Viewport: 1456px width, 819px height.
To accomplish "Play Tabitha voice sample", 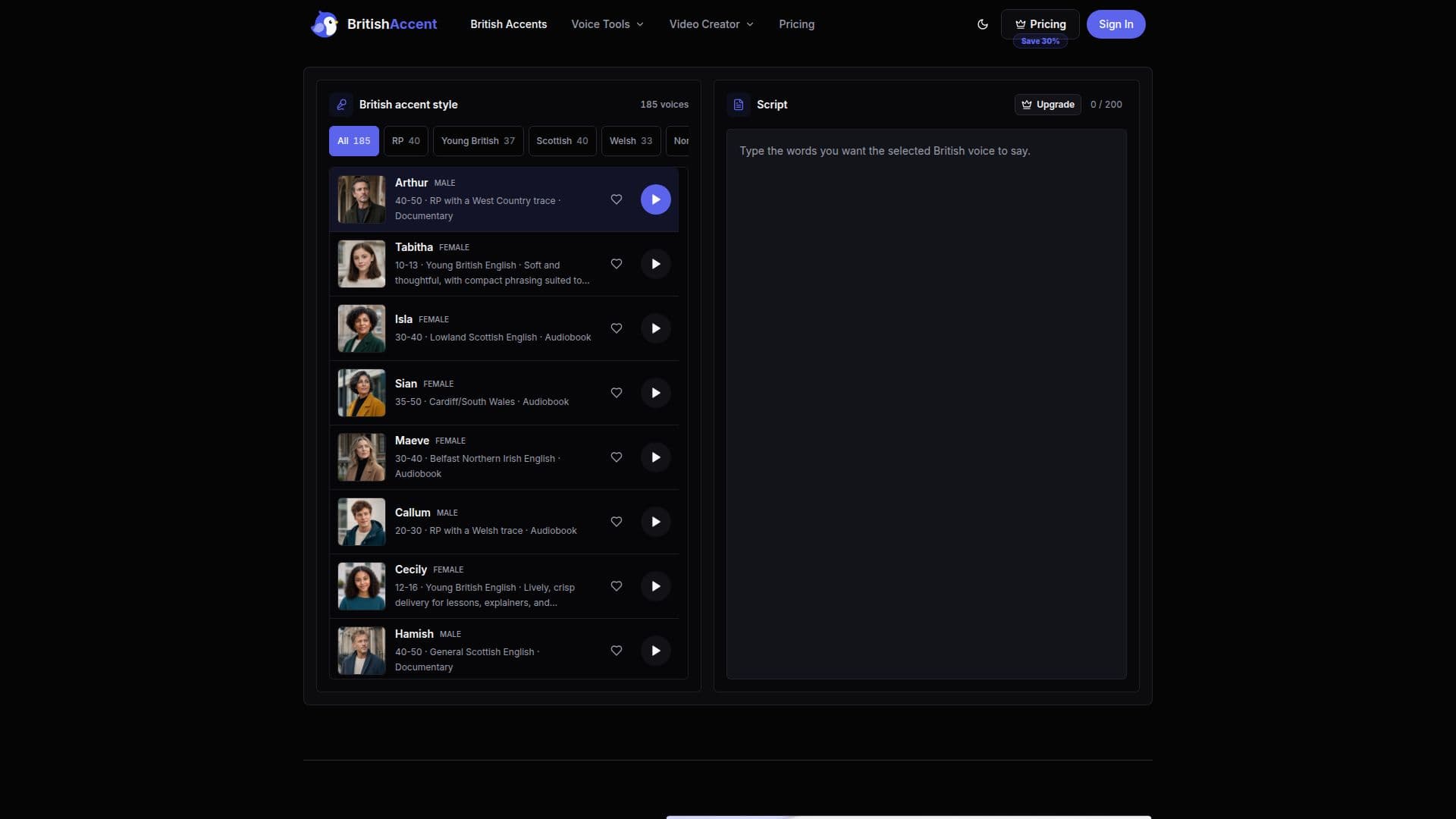I will point(655,264).
